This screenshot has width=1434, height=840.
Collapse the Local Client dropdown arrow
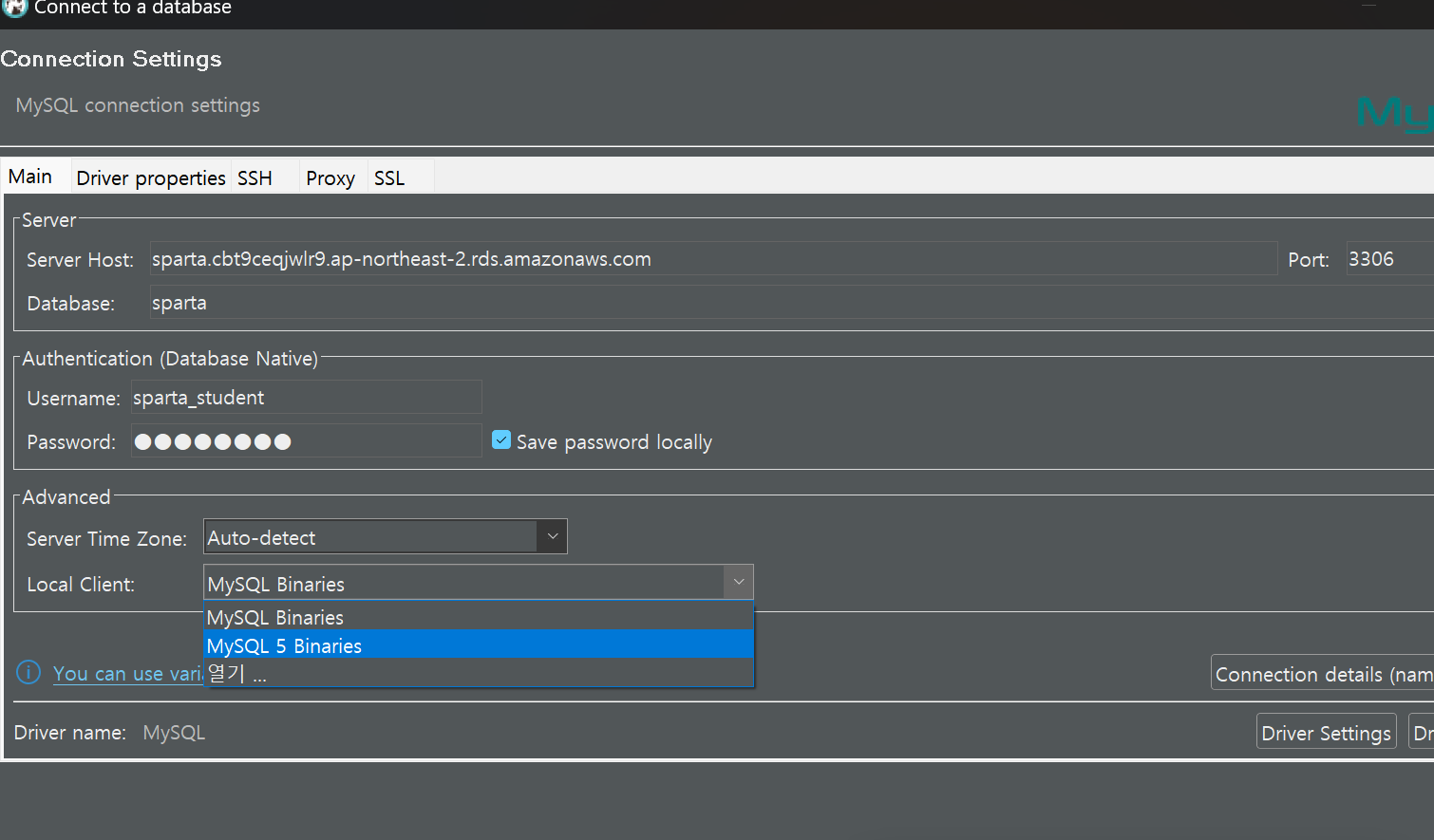click(x=739, y=583)
